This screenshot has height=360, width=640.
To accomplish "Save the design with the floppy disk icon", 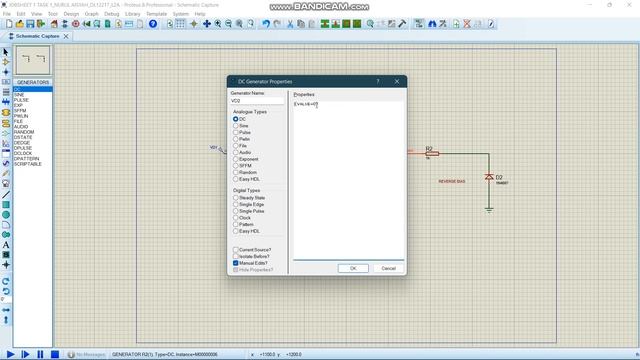I will pos(30,24).
